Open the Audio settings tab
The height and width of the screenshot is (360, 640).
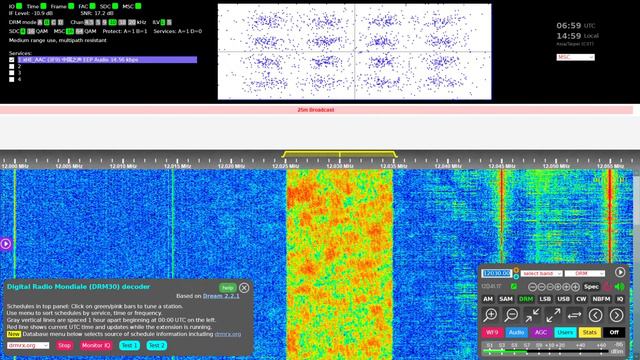(x=516, y=332)
